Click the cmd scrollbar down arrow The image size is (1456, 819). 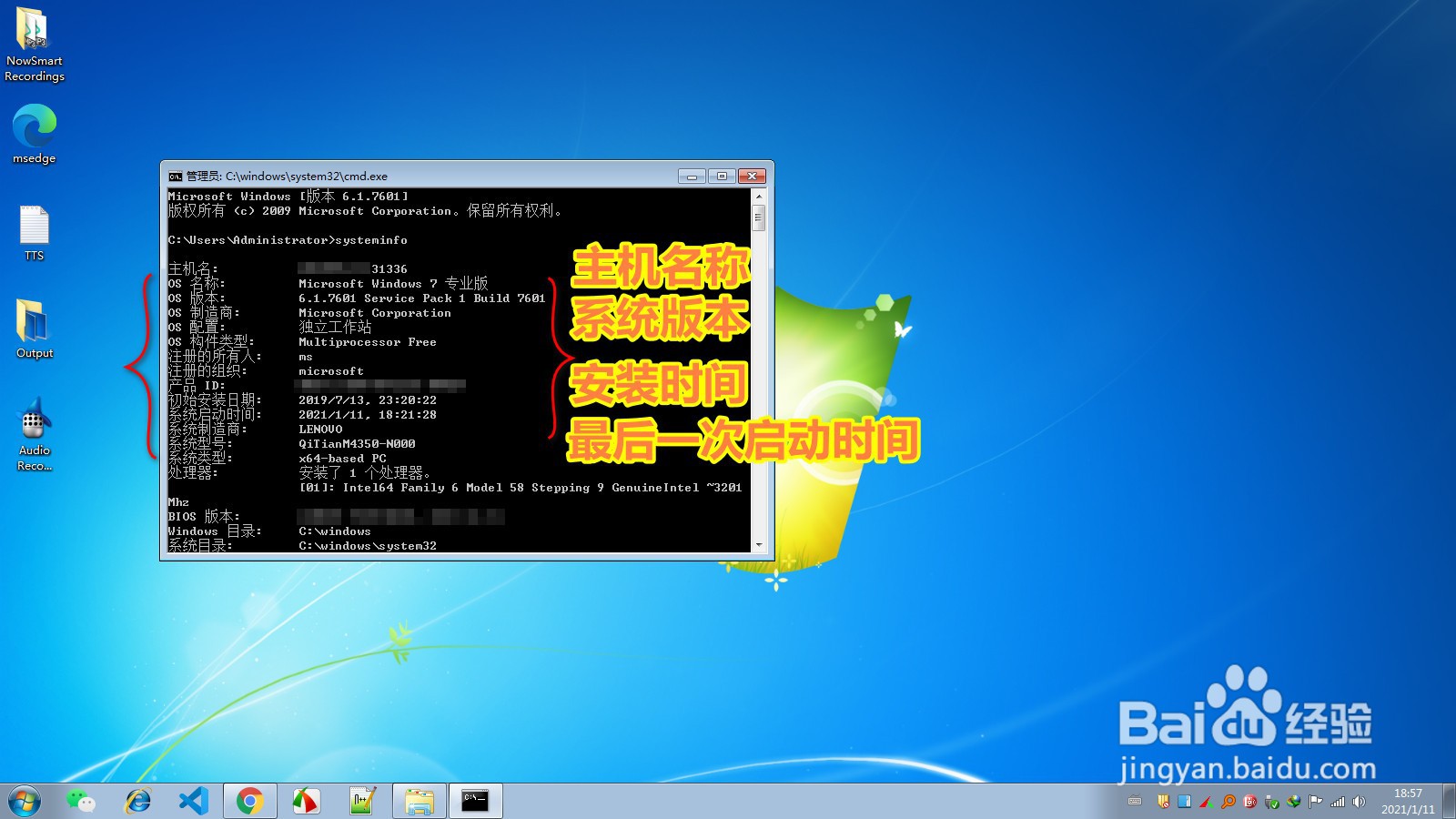click(758, 545)
